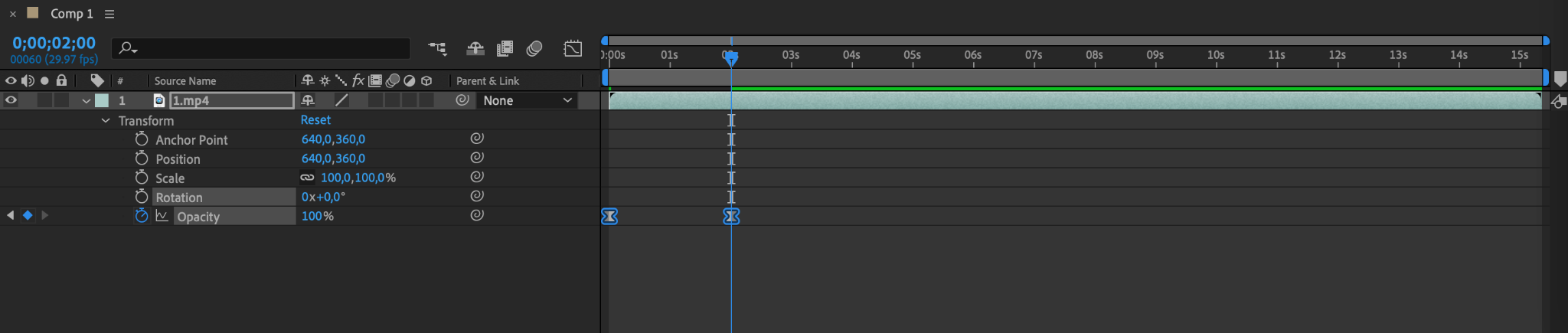Viewport: 1568px width, 333px height.
Task: Click the current timecode 0;00;02;00
Action: (x=54, y=43)
